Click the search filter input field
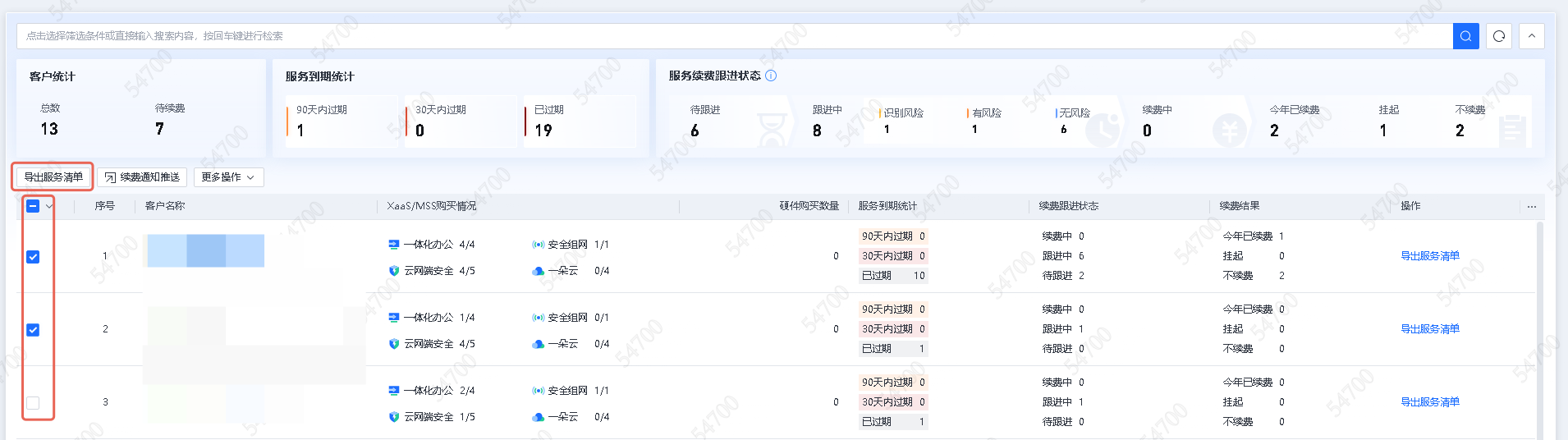Image resolution: width=1568 pixels, height=440 pixels. [731, 36]
